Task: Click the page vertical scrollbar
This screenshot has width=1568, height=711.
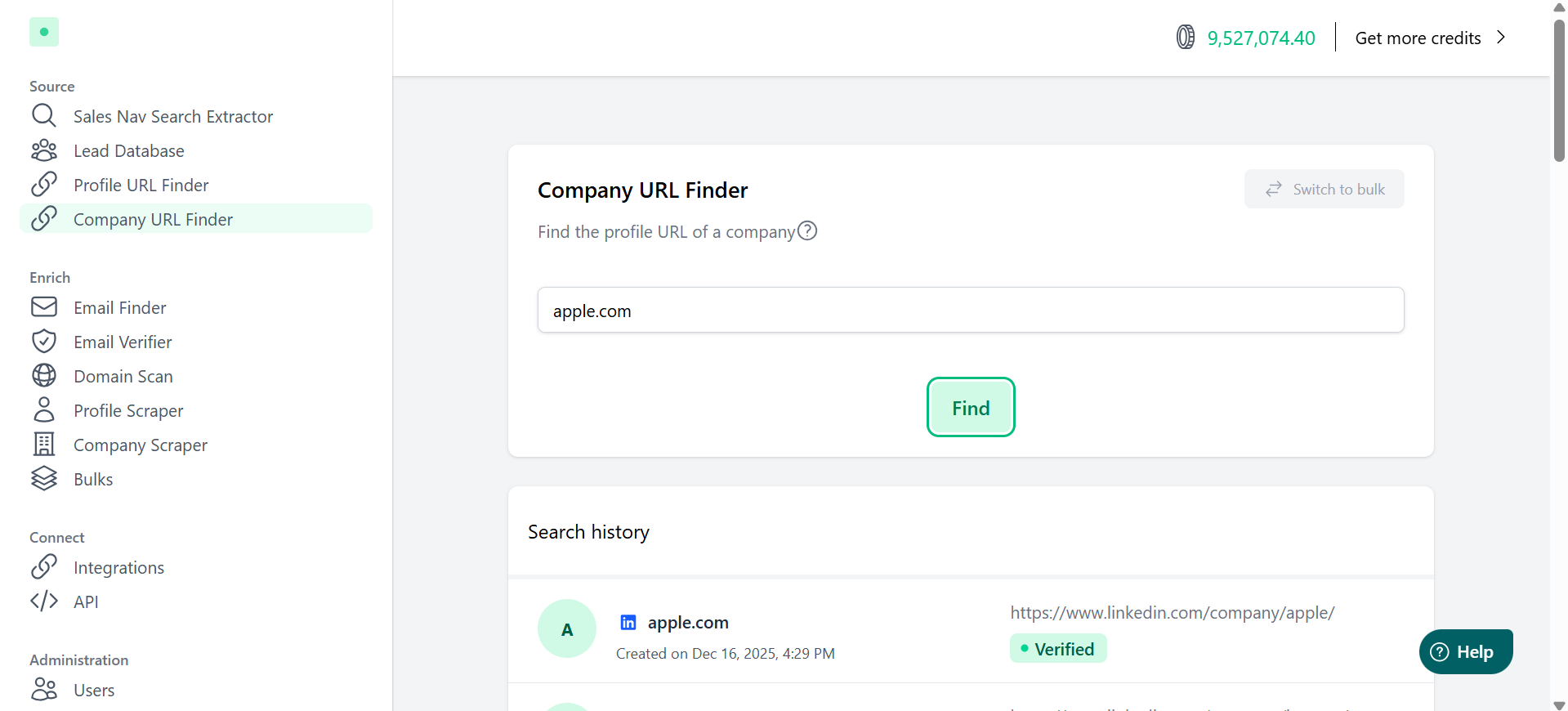Action: (1559, 90)
